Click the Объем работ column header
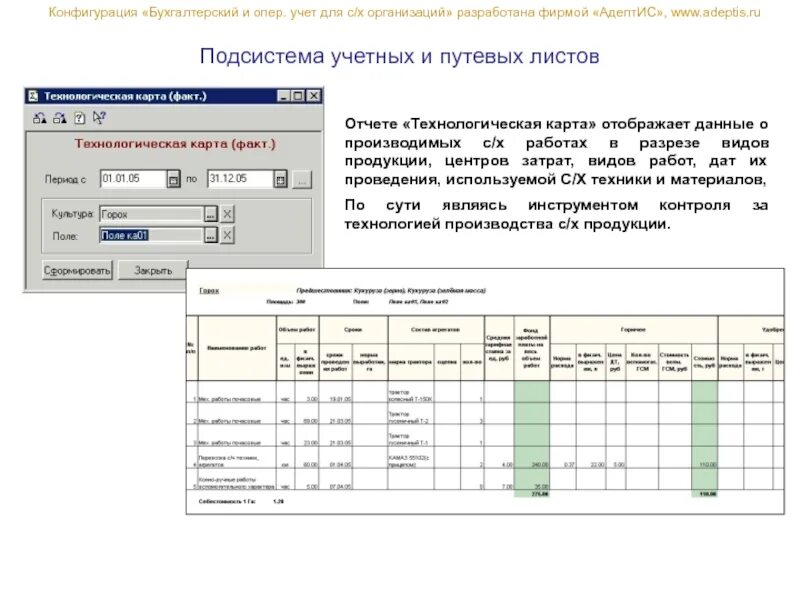Viewport: 800px width, 600px height. tap(297, 330)
